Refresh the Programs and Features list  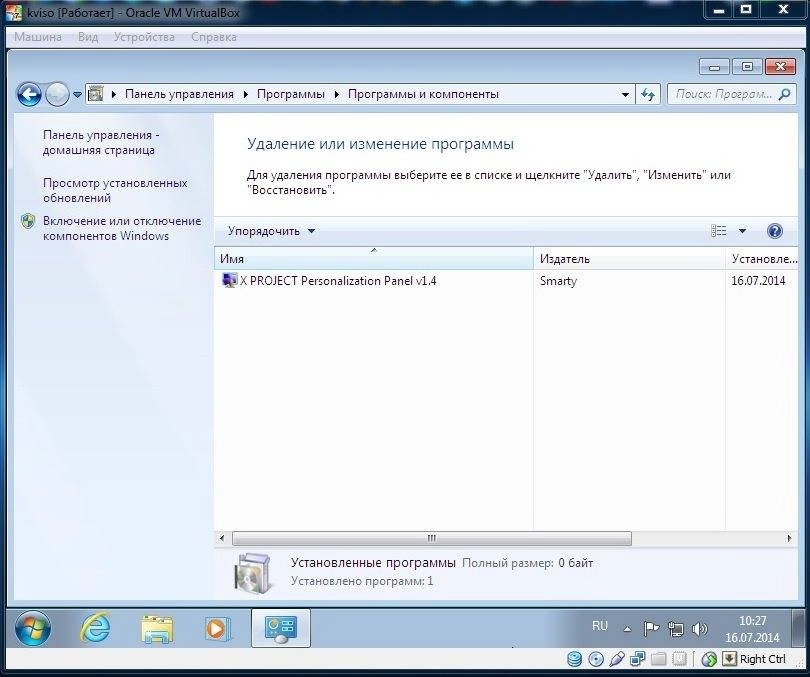pyautogui.click(x=648, y=95)
